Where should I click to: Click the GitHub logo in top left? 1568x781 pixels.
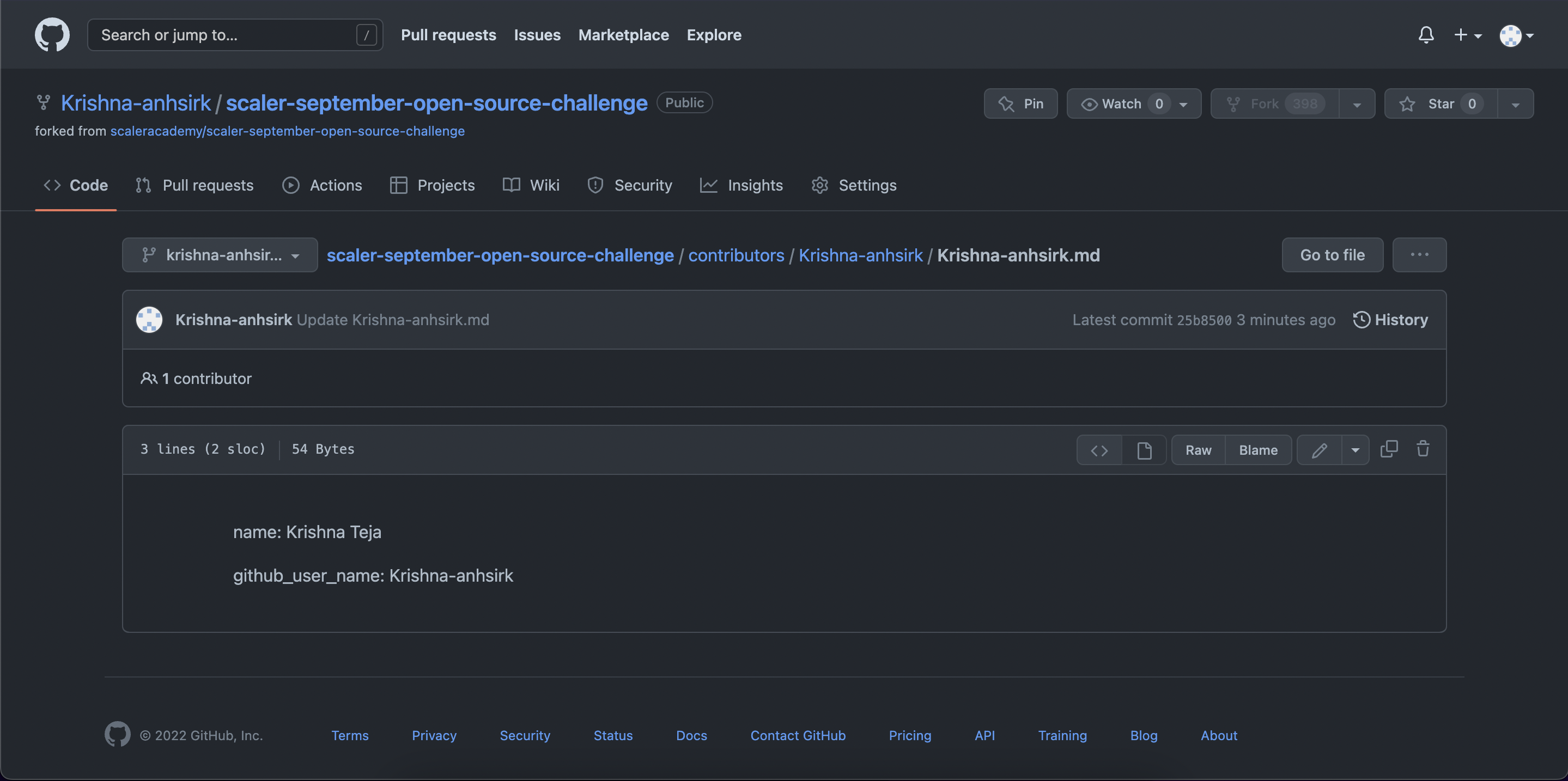(52, 35)
